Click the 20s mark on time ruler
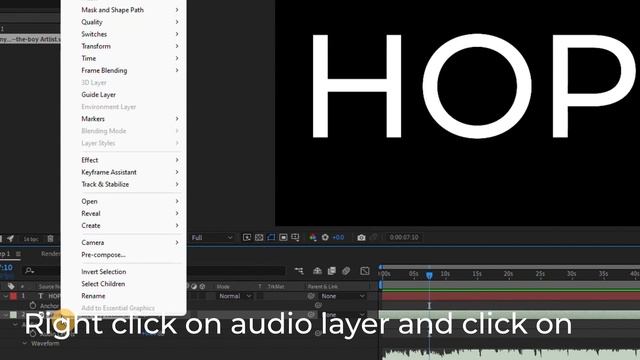Viewport: 640px width, 360px height. 508,274
